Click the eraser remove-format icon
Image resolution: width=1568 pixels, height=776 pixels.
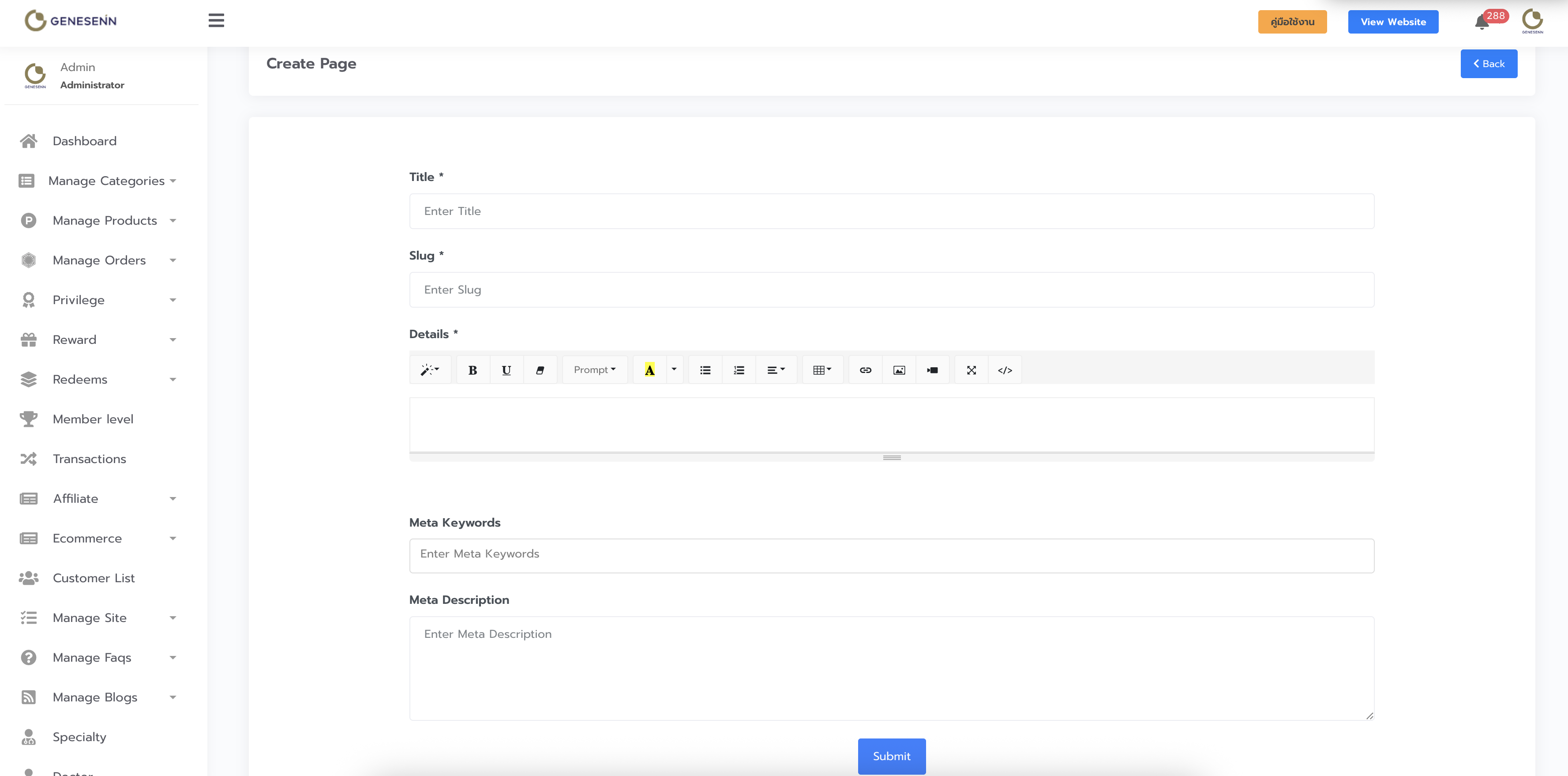[x=540, y=370]
